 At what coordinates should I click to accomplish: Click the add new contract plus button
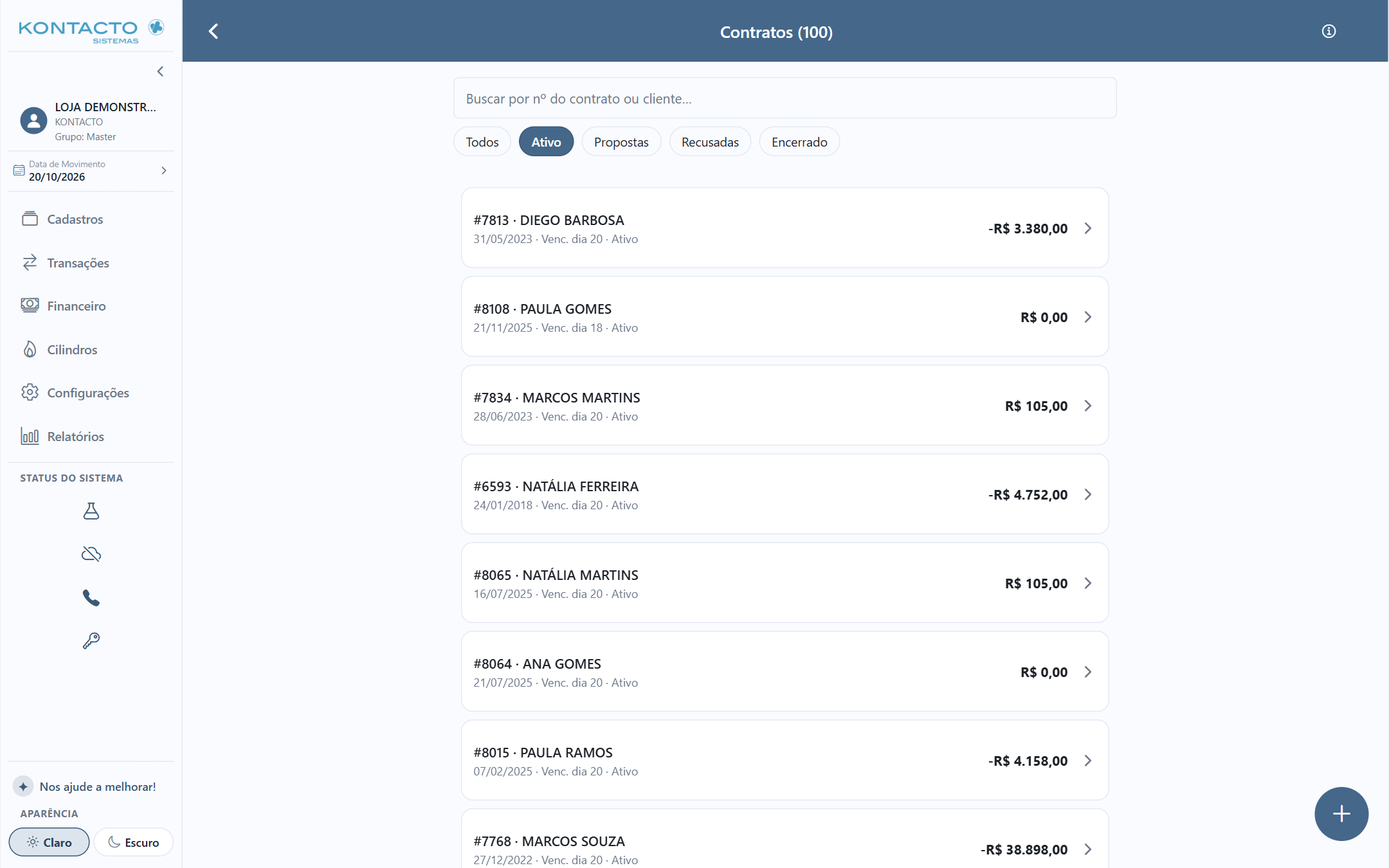(1341, 814)
